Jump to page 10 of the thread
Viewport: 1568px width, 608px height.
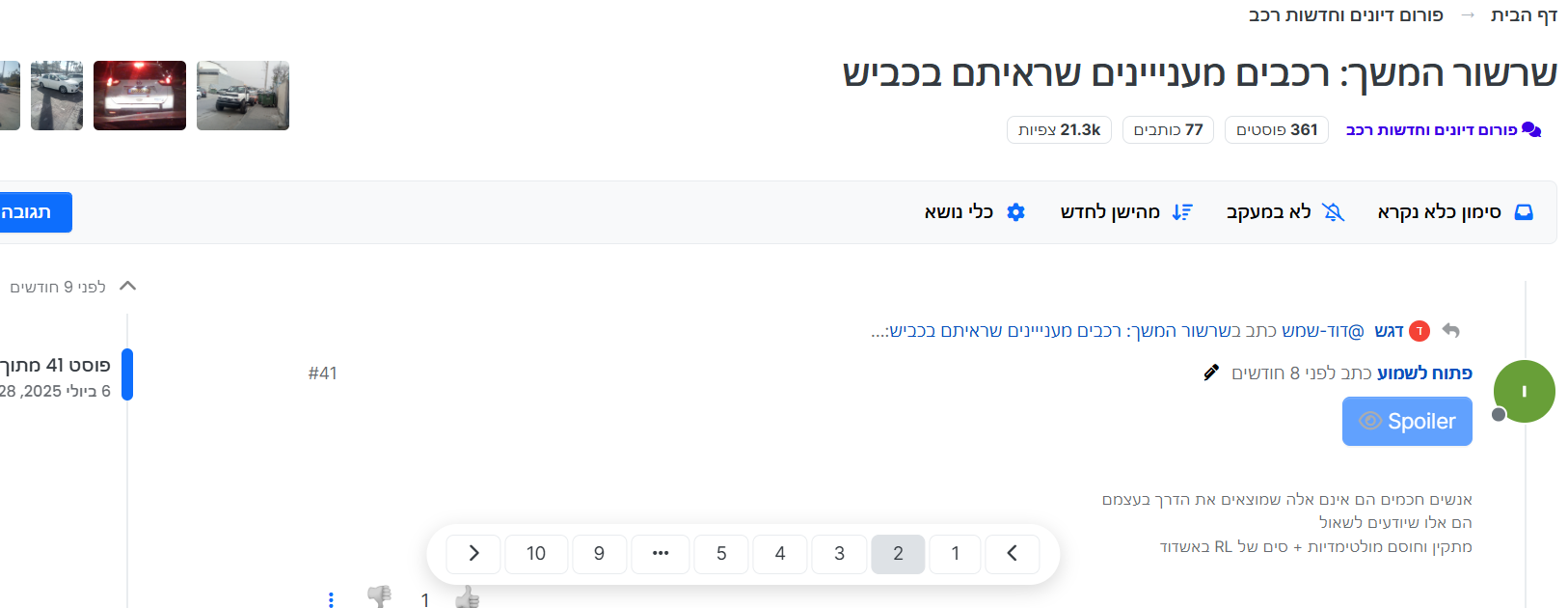point(535,554)
